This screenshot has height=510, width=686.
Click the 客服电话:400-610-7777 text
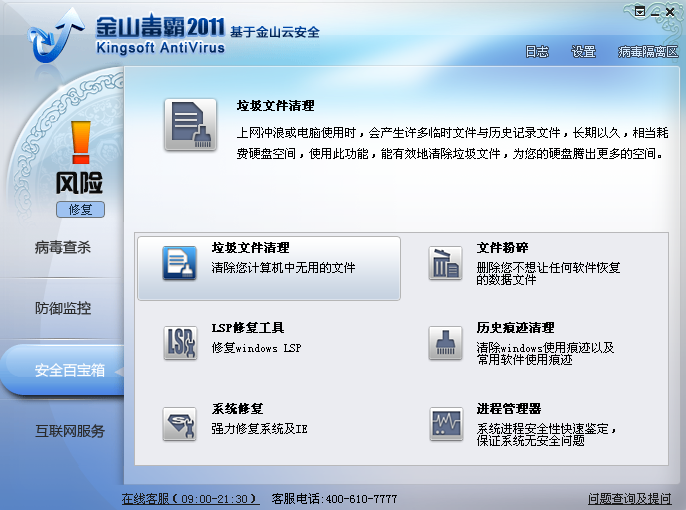[x=334, y=499]
